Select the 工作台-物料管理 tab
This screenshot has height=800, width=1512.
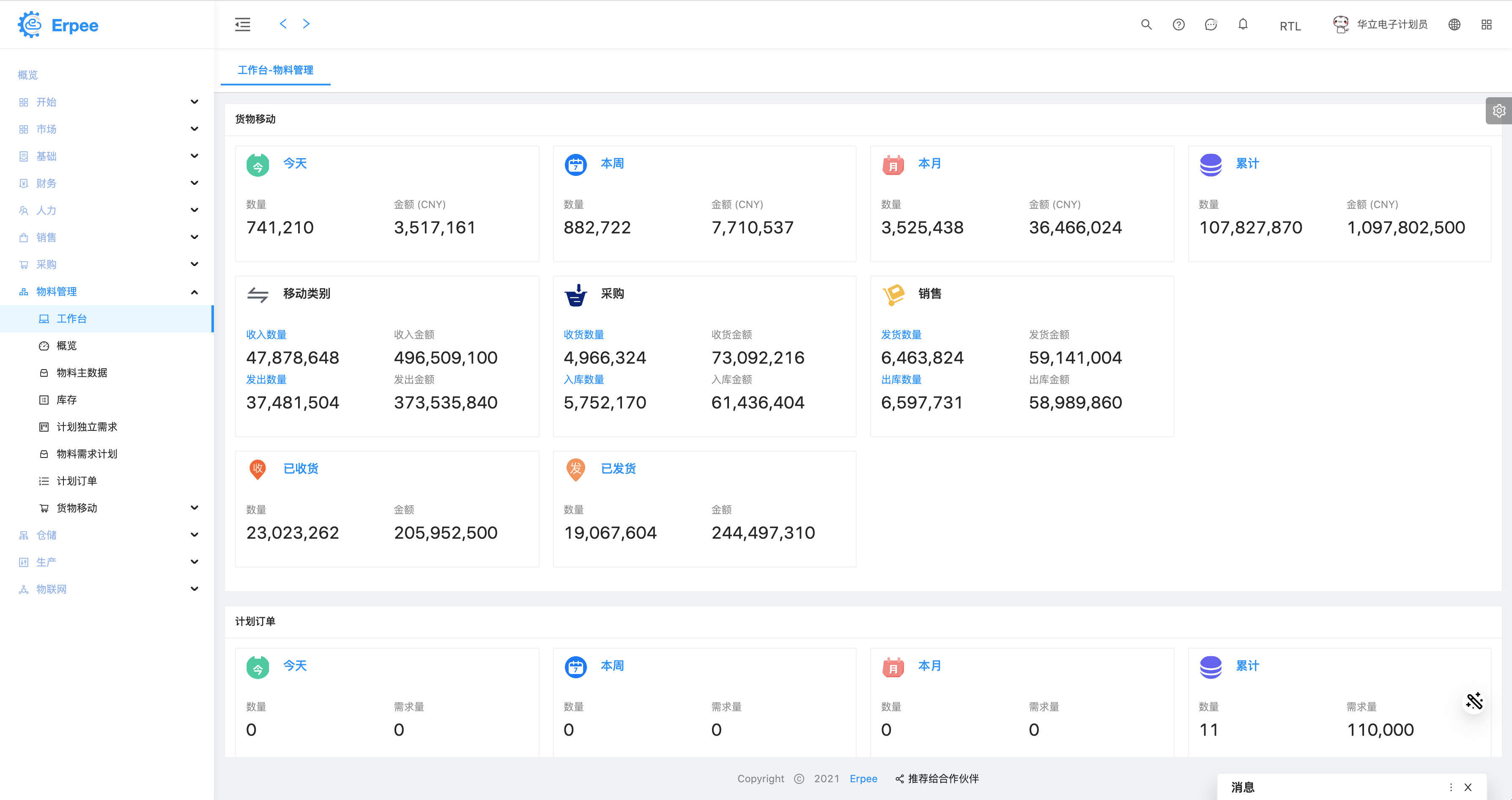click(275, 71)
